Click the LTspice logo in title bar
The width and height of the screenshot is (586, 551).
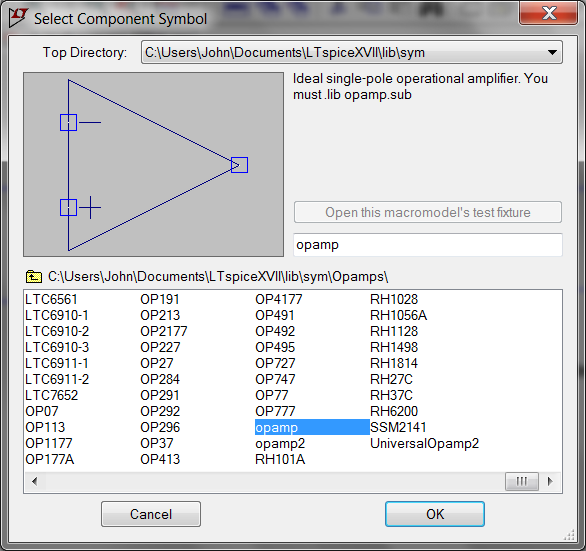tap(18, 18)
